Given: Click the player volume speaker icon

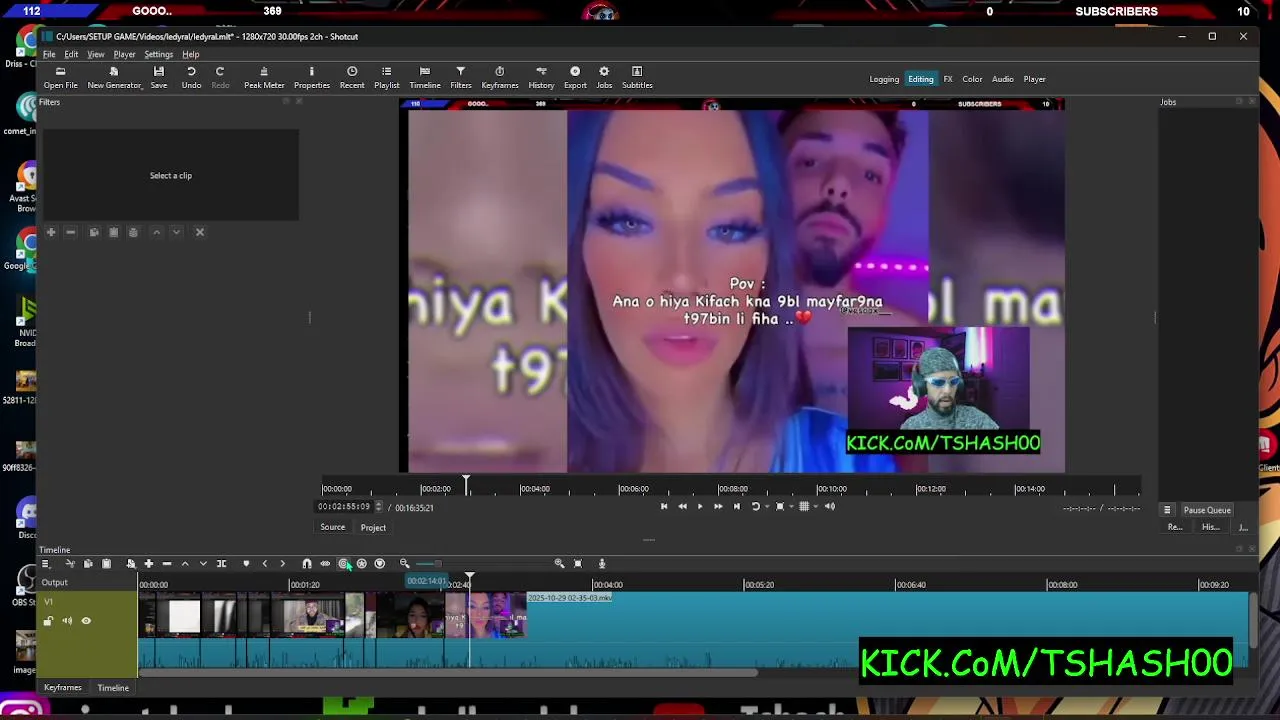Looking at the screenshot, I should coord(830,506).
